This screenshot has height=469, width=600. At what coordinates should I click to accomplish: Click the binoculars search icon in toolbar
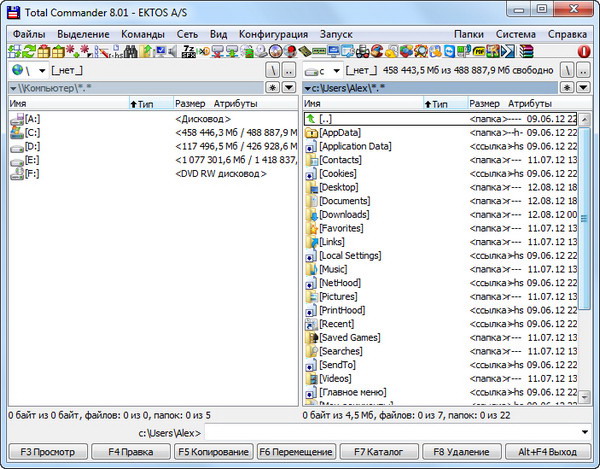pyautogui.click(x=130, y=51)
